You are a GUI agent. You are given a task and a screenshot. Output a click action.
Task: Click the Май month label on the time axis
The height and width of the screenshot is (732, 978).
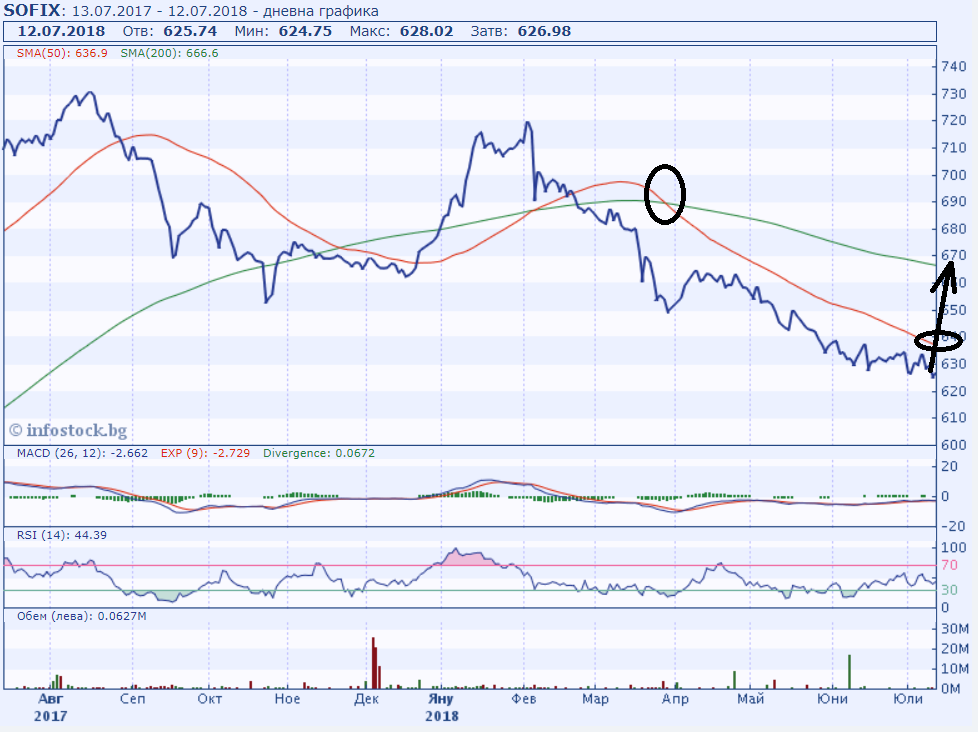tap(750, 698)
